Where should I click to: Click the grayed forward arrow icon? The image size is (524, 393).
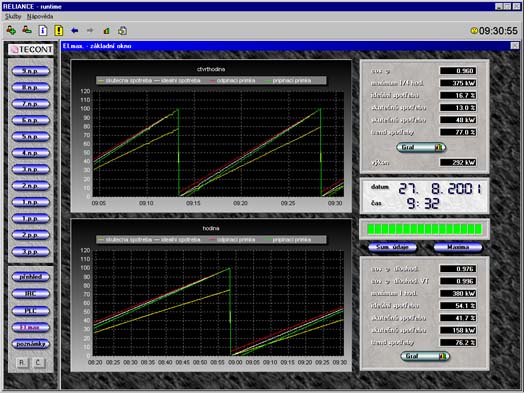pyautogui.click(x=90, y=30)
